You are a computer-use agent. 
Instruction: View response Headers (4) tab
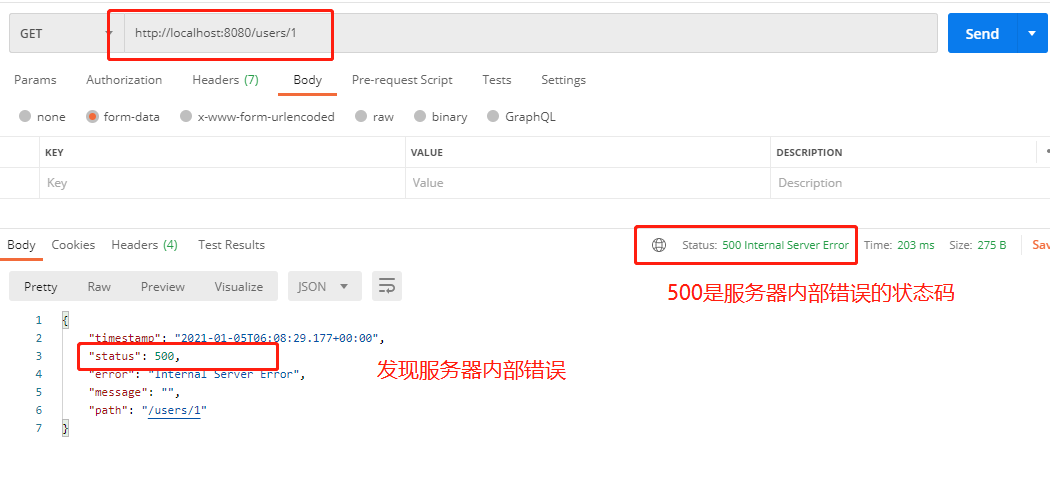pos(144,245)
